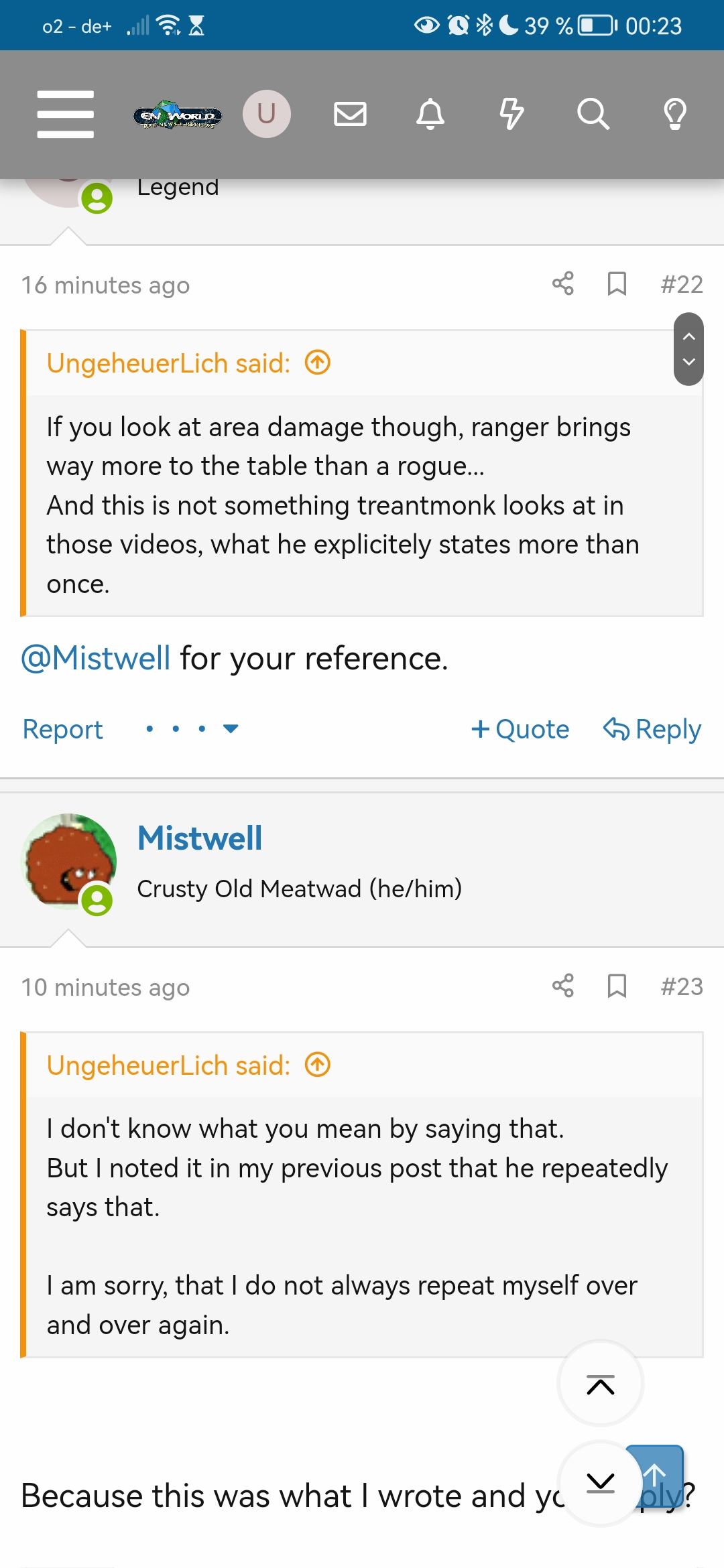Open the messages envelope inbox
The image size is (724, 1568).
[350, 114]
